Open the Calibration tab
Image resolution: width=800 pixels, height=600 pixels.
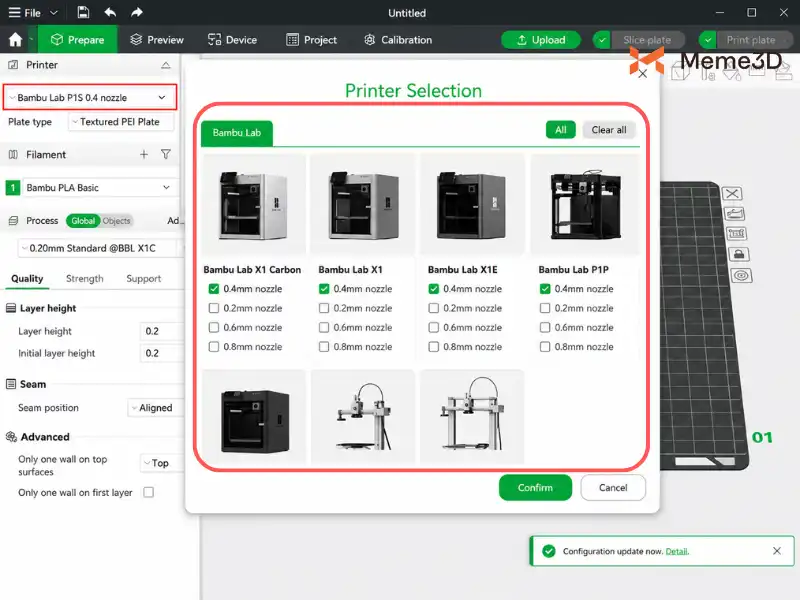[x=398, y=40]
